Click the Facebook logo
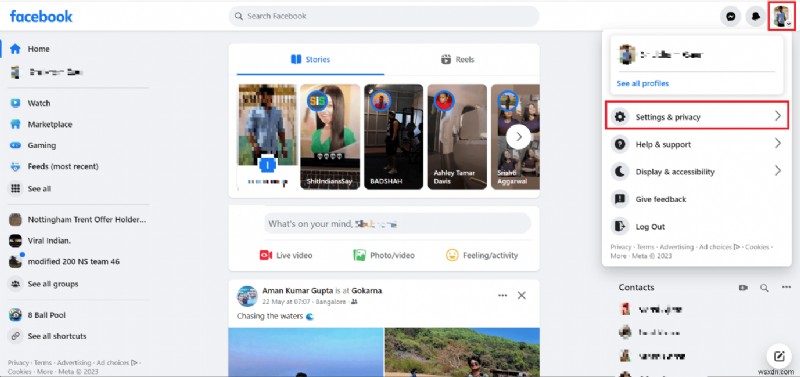The image size is (800, 377). tap(41, 16)
